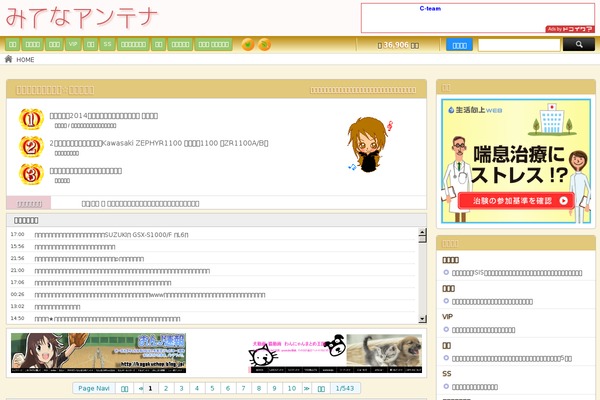
Task: Click the みてなアンテナ site logo
Action: click(82, 18)
